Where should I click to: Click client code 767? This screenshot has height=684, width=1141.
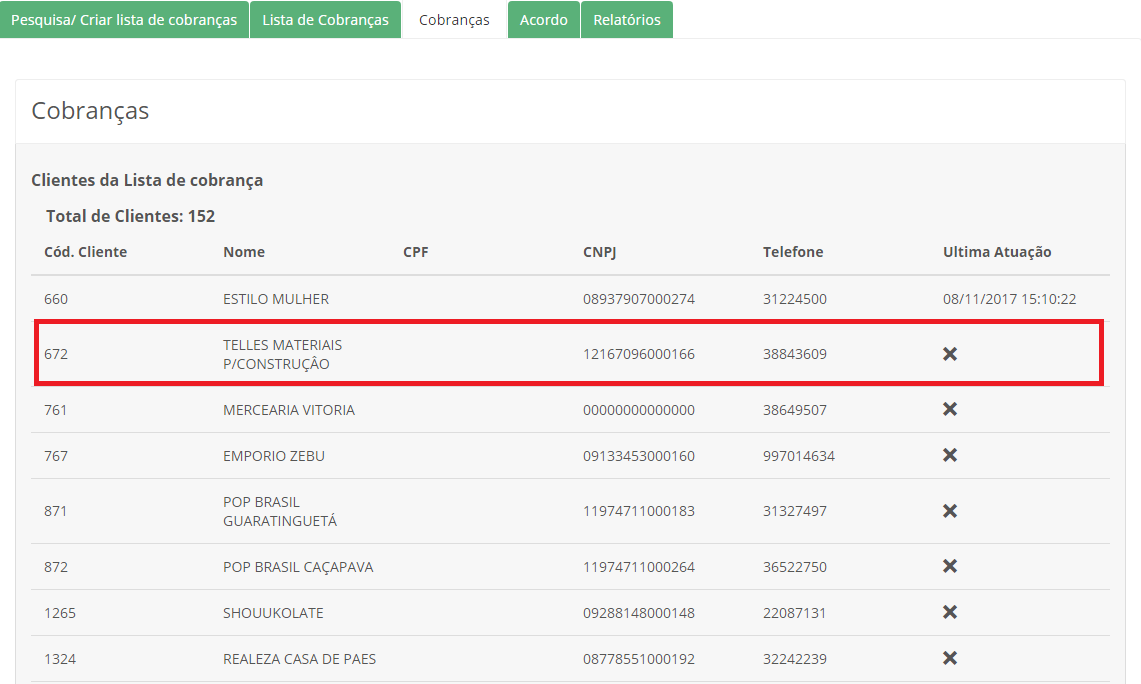pyautogui.click(x=55, y=456)
